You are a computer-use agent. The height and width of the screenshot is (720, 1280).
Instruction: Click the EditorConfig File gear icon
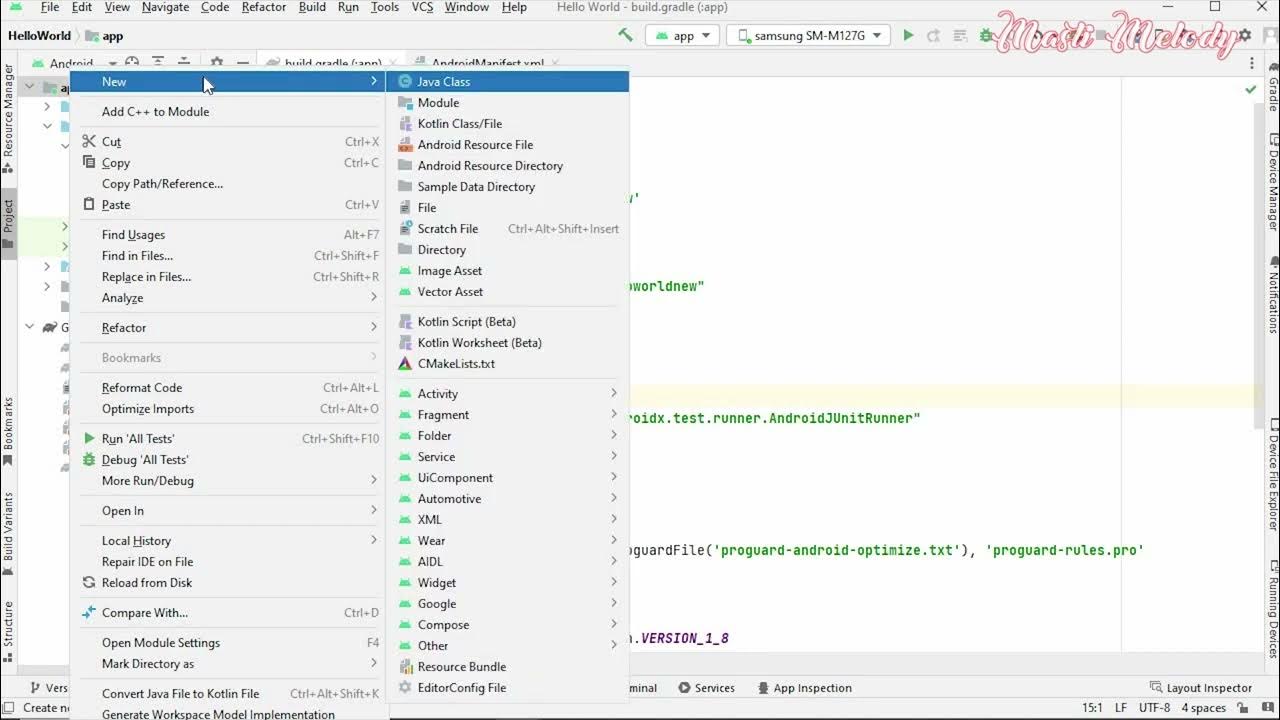point(405,688)
